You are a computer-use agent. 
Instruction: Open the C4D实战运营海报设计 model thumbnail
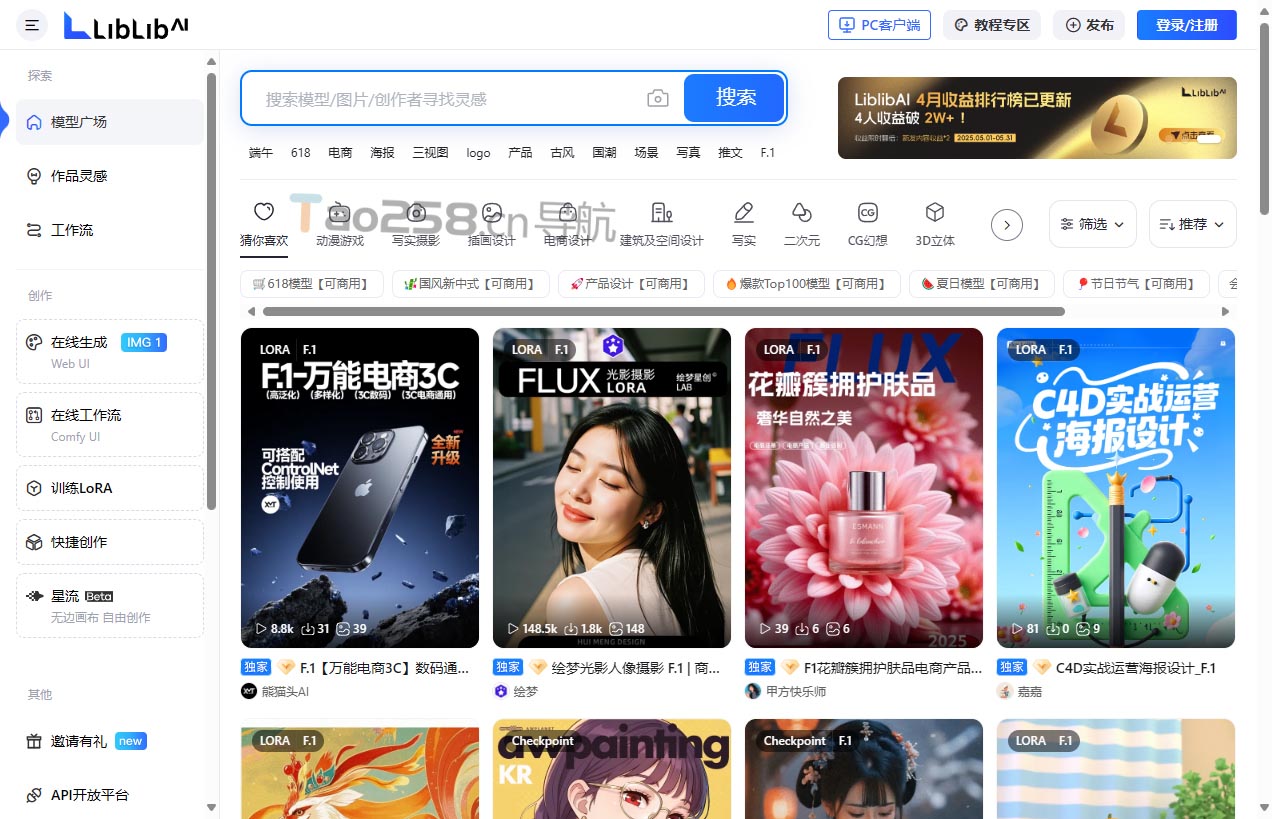(1116, 488)
